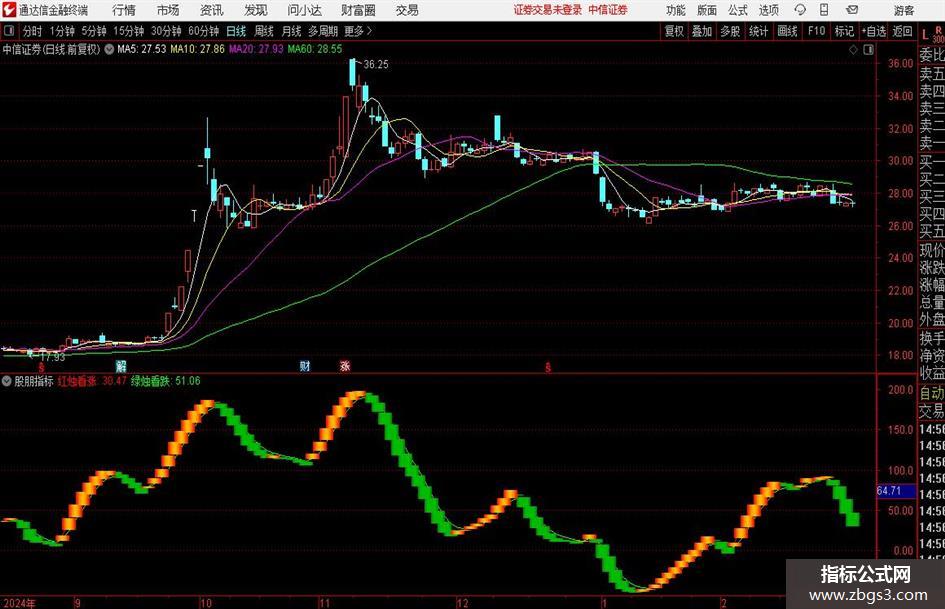Click 证券交易未登录 login link
Screen dimensions: 945x609
pos(548,10)
